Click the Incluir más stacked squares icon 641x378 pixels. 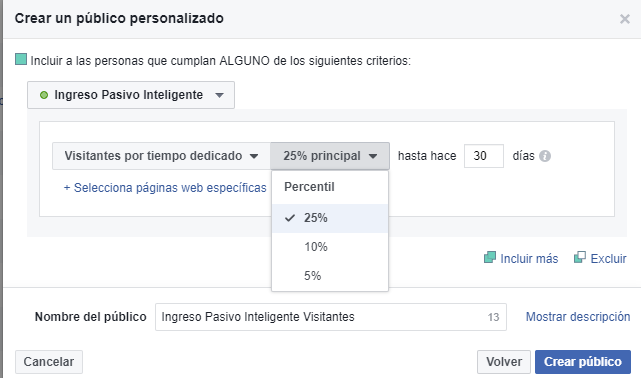pyautogui.click(x=490, y=257)
